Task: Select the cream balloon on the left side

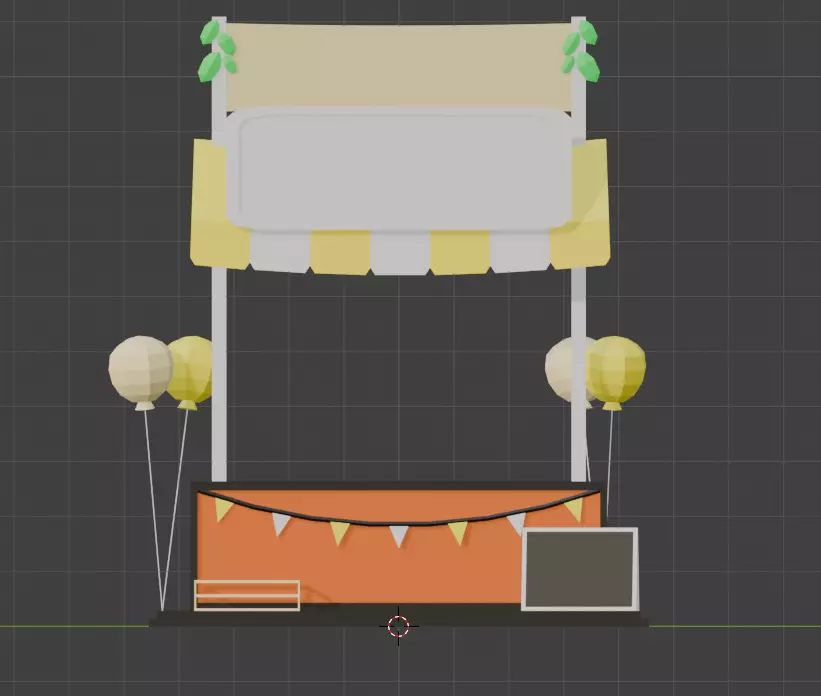Action: [140, 372]
